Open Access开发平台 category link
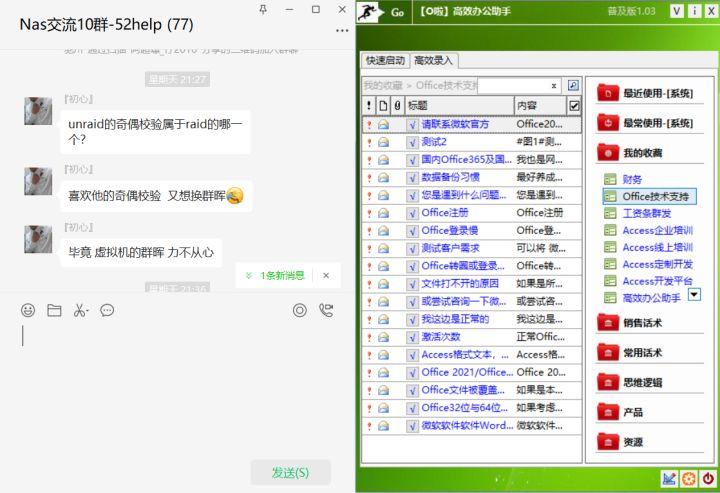Image resolution: width=720 pixels, height=493 pixels. pos(657,281)
